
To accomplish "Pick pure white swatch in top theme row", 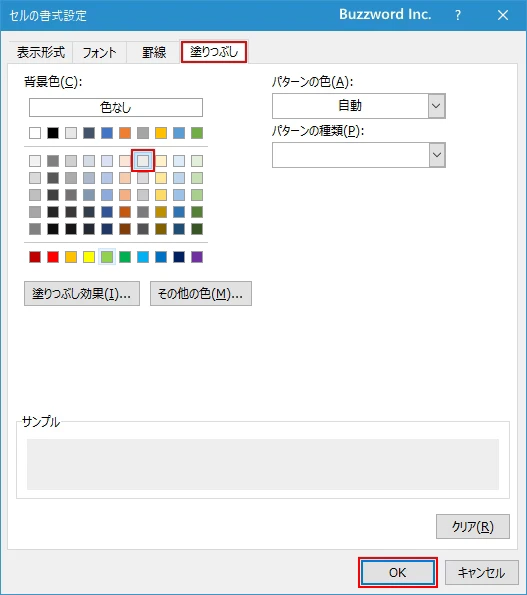I will [x=35, y=133].
